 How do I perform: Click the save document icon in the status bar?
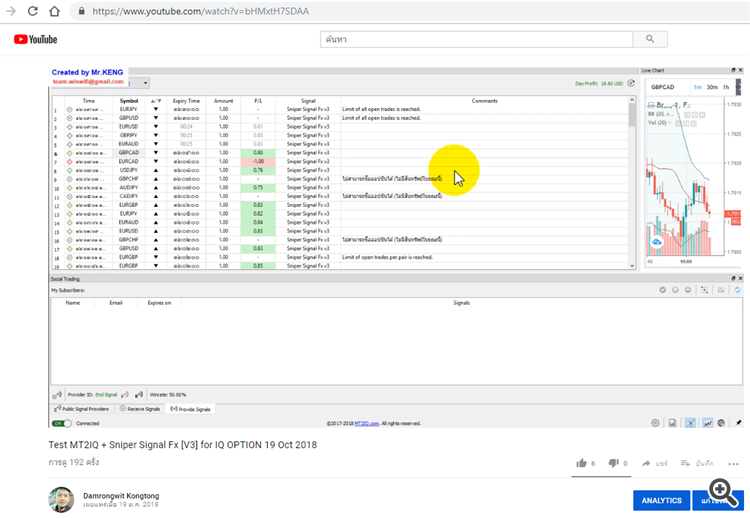[672, 423]
